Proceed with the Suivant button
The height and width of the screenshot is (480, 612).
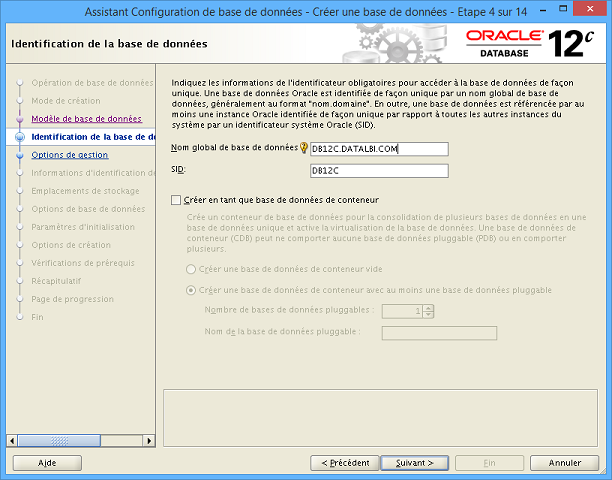click(x=415, y=463)
